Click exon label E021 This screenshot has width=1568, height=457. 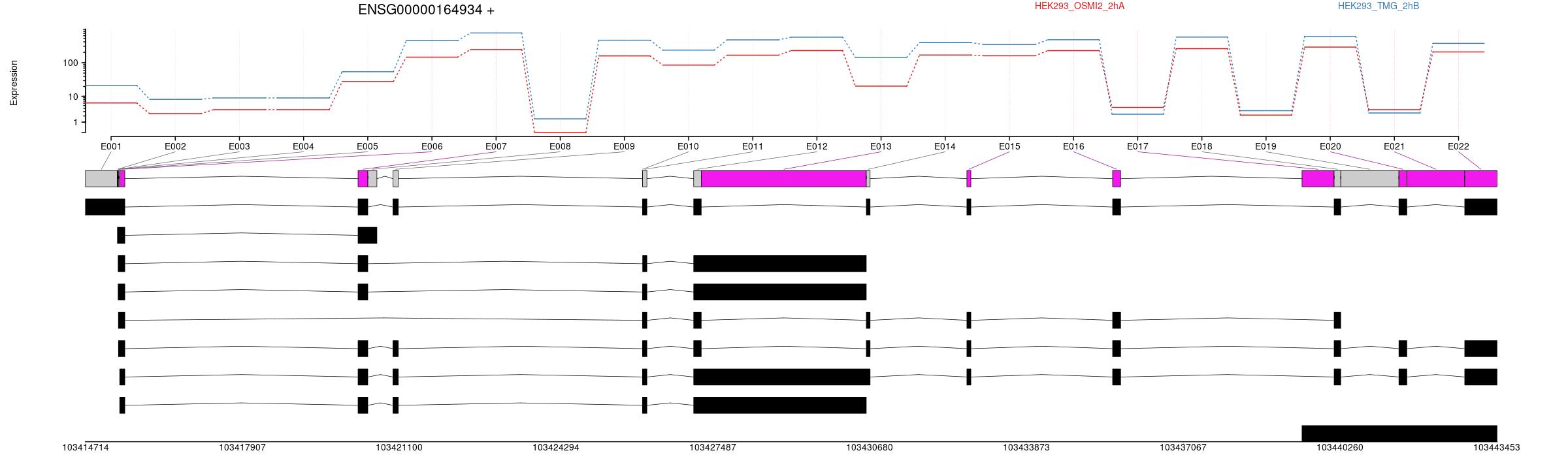[x=1394, y=146]
